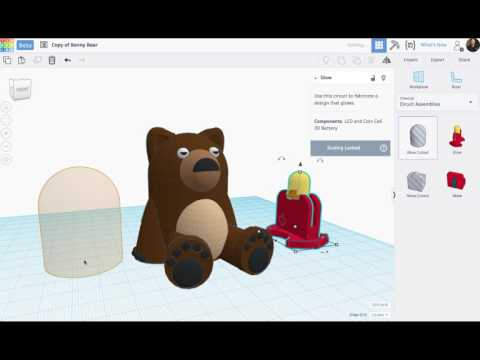Open the What's New link
480x360 pixels.
433,45
